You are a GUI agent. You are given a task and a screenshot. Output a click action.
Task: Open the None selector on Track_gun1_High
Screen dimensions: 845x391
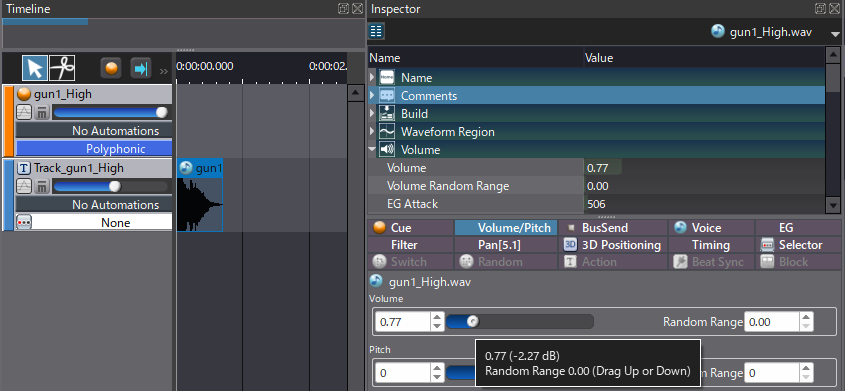pos(102,222)
